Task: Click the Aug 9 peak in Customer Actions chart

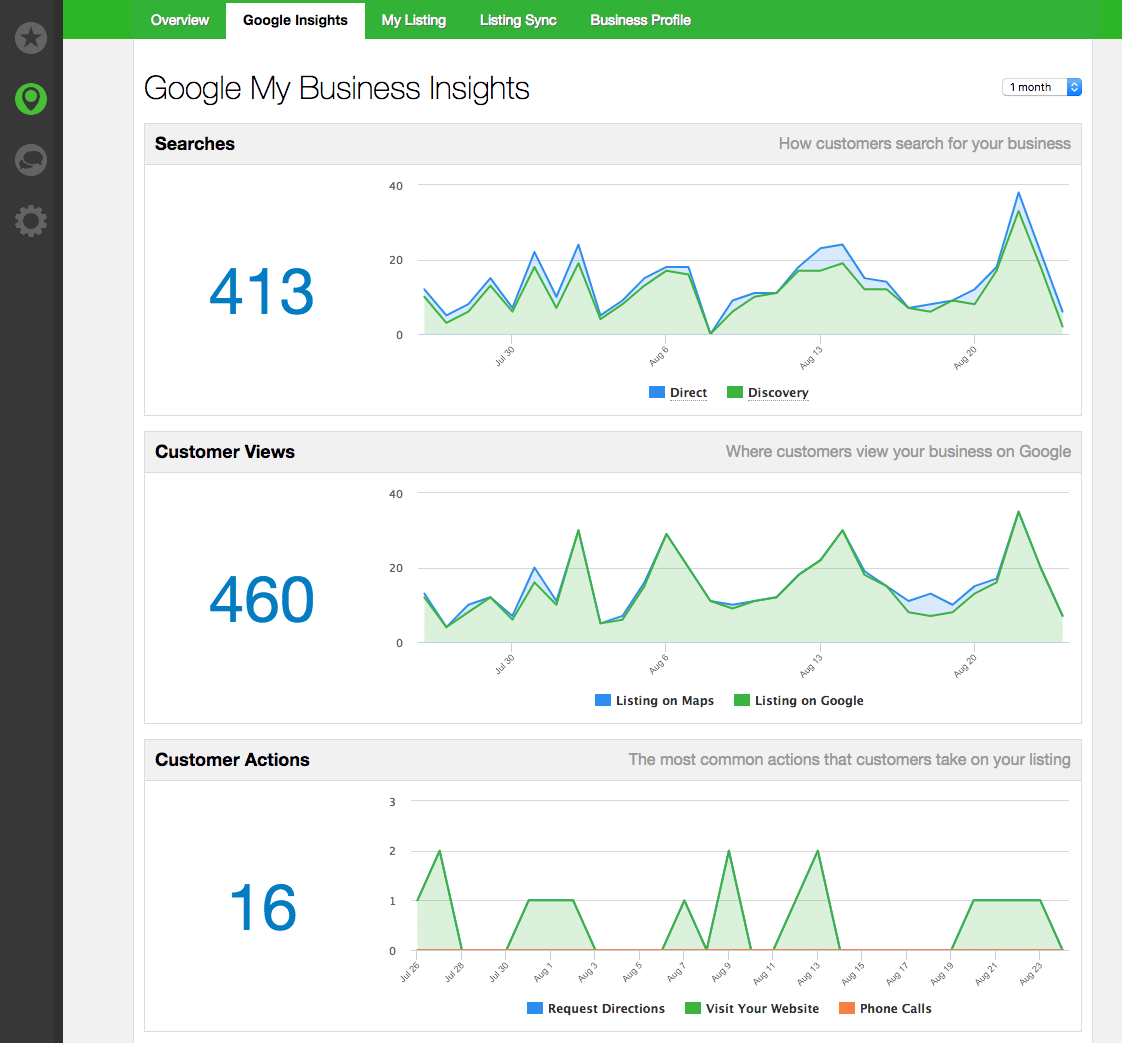Action: [728, 851]
